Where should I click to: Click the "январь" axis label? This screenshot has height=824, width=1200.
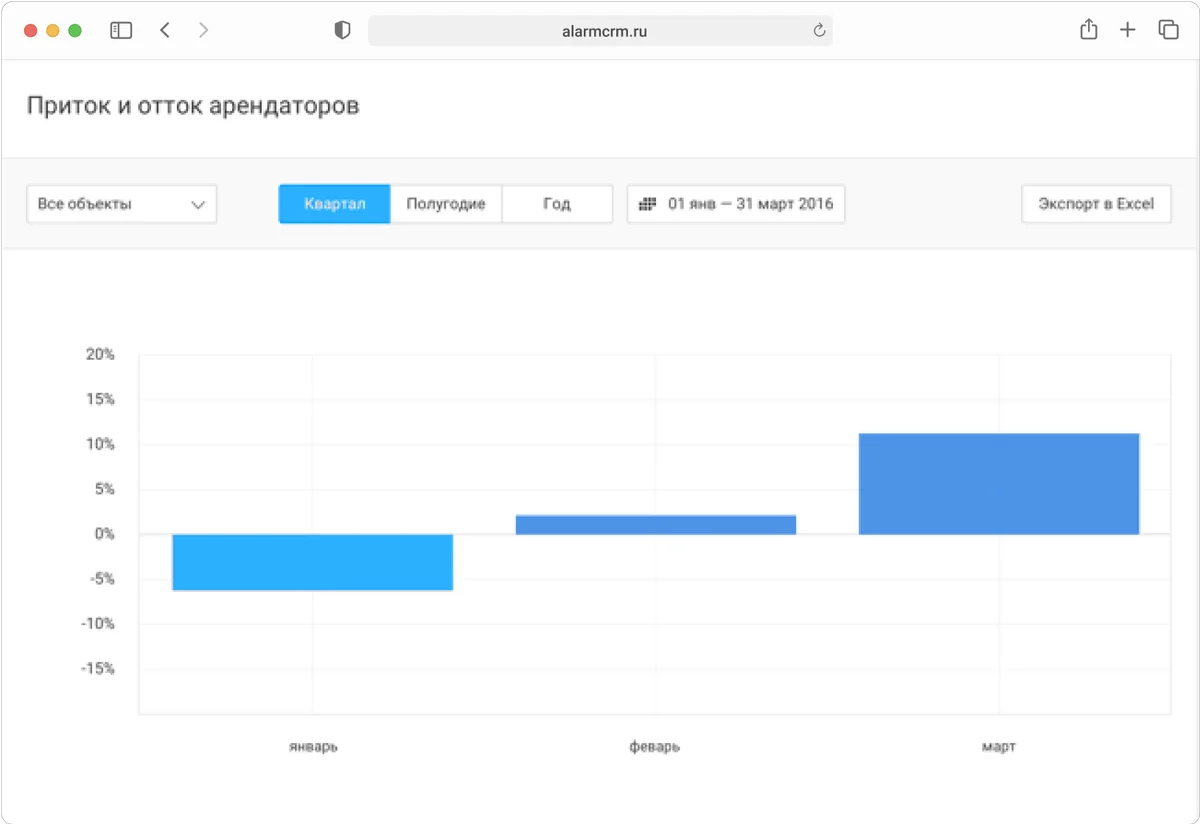(x=313, y=747)
